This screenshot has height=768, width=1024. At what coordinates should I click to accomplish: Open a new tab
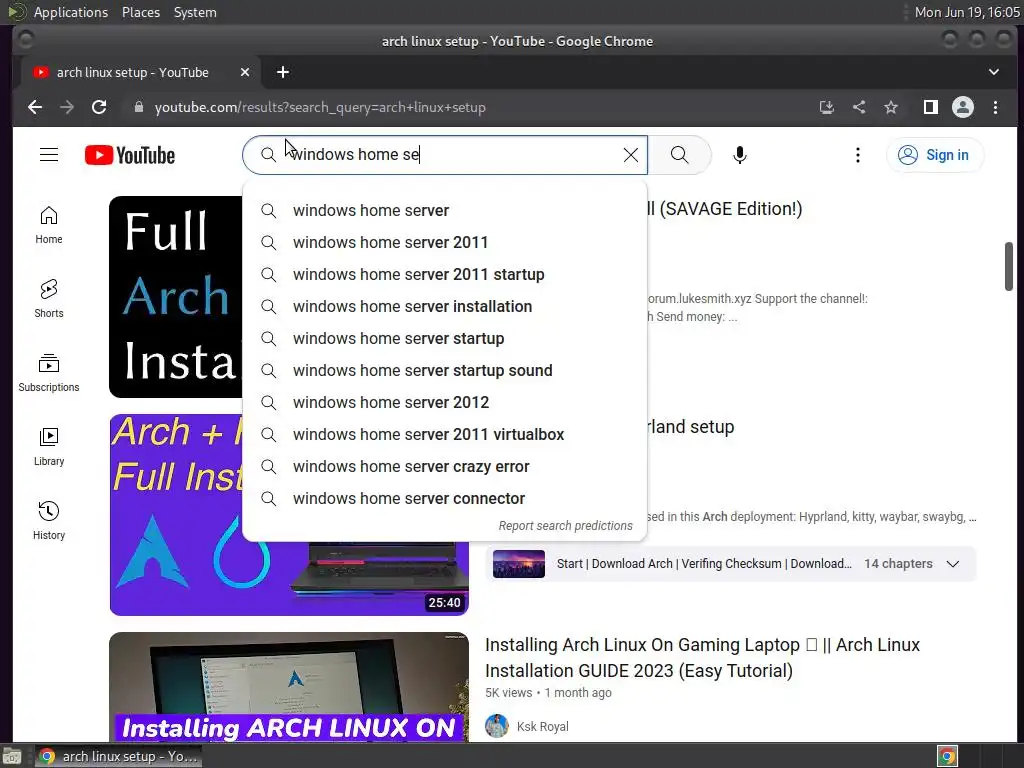click(x=283, y=72)
